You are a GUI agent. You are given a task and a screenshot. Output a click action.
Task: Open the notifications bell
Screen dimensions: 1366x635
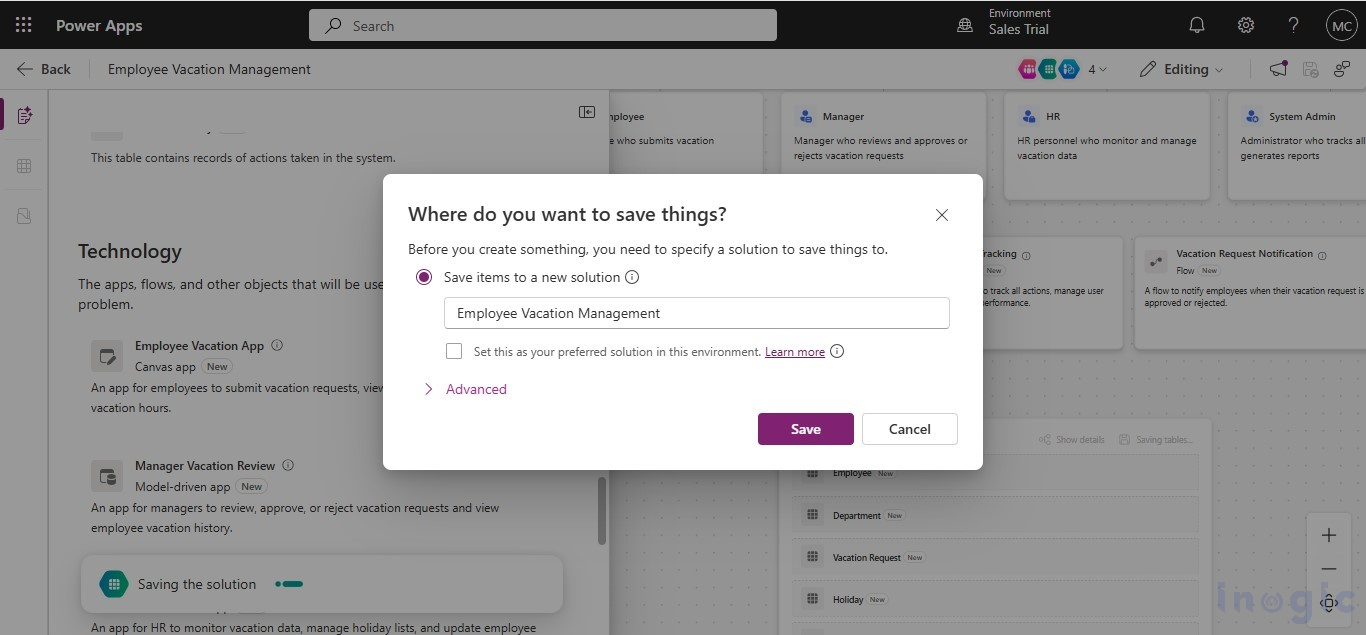point(1196,26)
